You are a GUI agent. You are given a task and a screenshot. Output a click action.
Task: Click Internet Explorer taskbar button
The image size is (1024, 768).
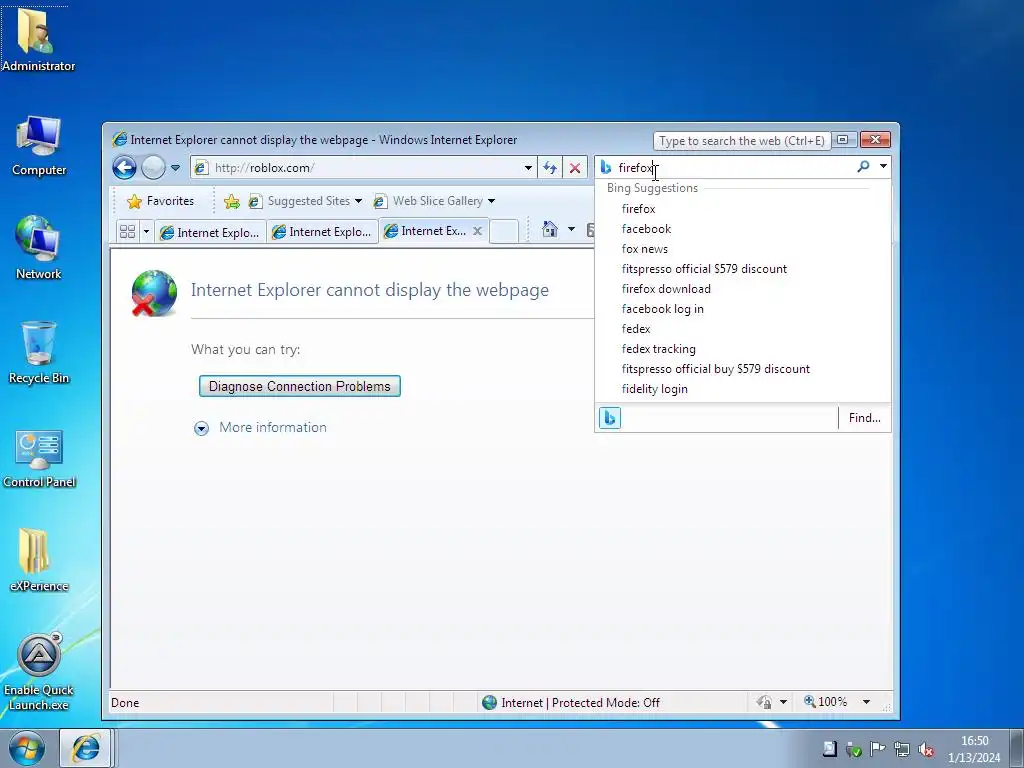pyautogui.click(x=86, y=748)
